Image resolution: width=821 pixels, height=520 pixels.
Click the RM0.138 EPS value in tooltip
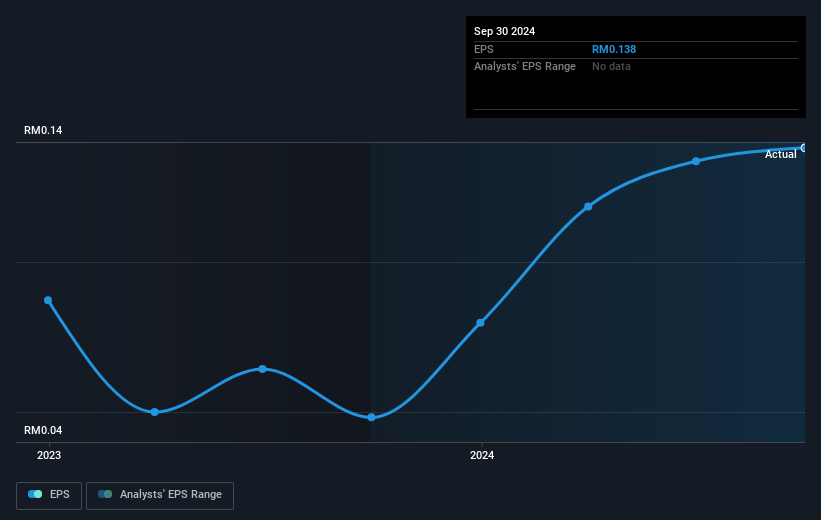[x=614, y=49]
